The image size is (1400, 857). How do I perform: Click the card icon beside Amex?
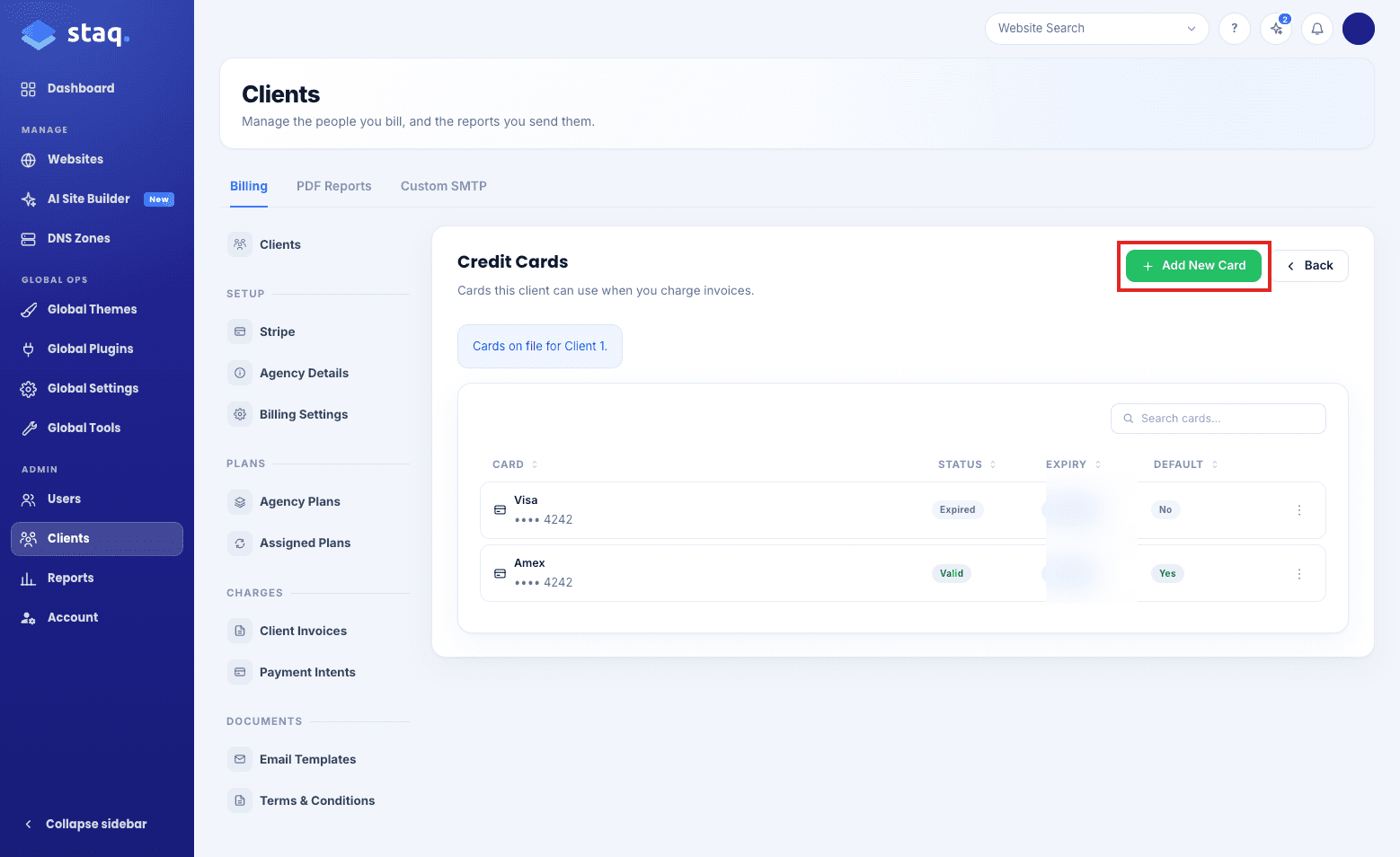coord(501,573)
